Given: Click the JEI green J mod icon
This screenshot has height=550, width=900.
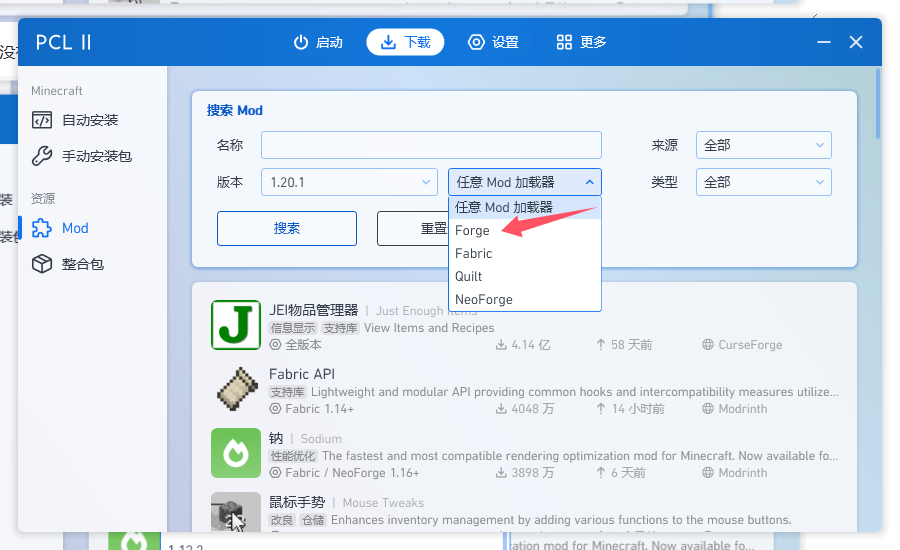Looking at the screenshot, I should tap(236, 325).
